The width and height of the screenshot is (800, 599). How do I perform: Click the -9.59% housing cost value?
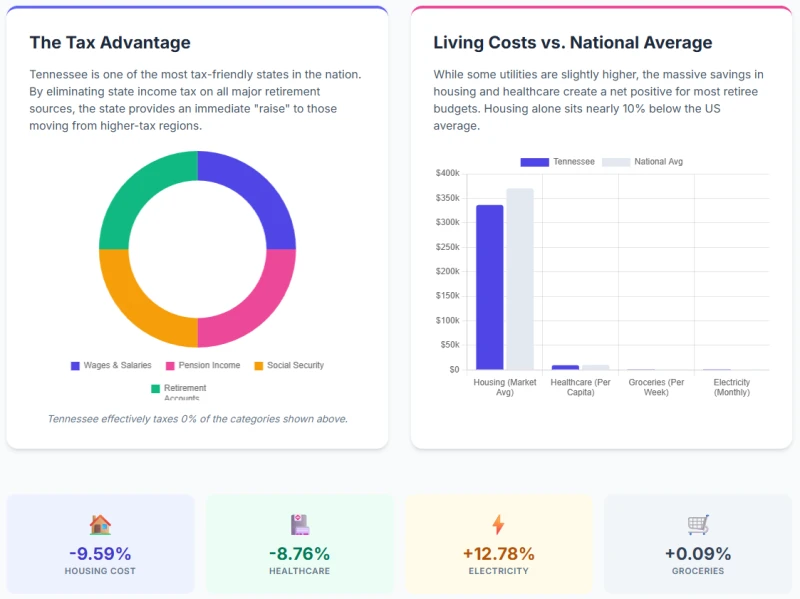click(100, 554)
